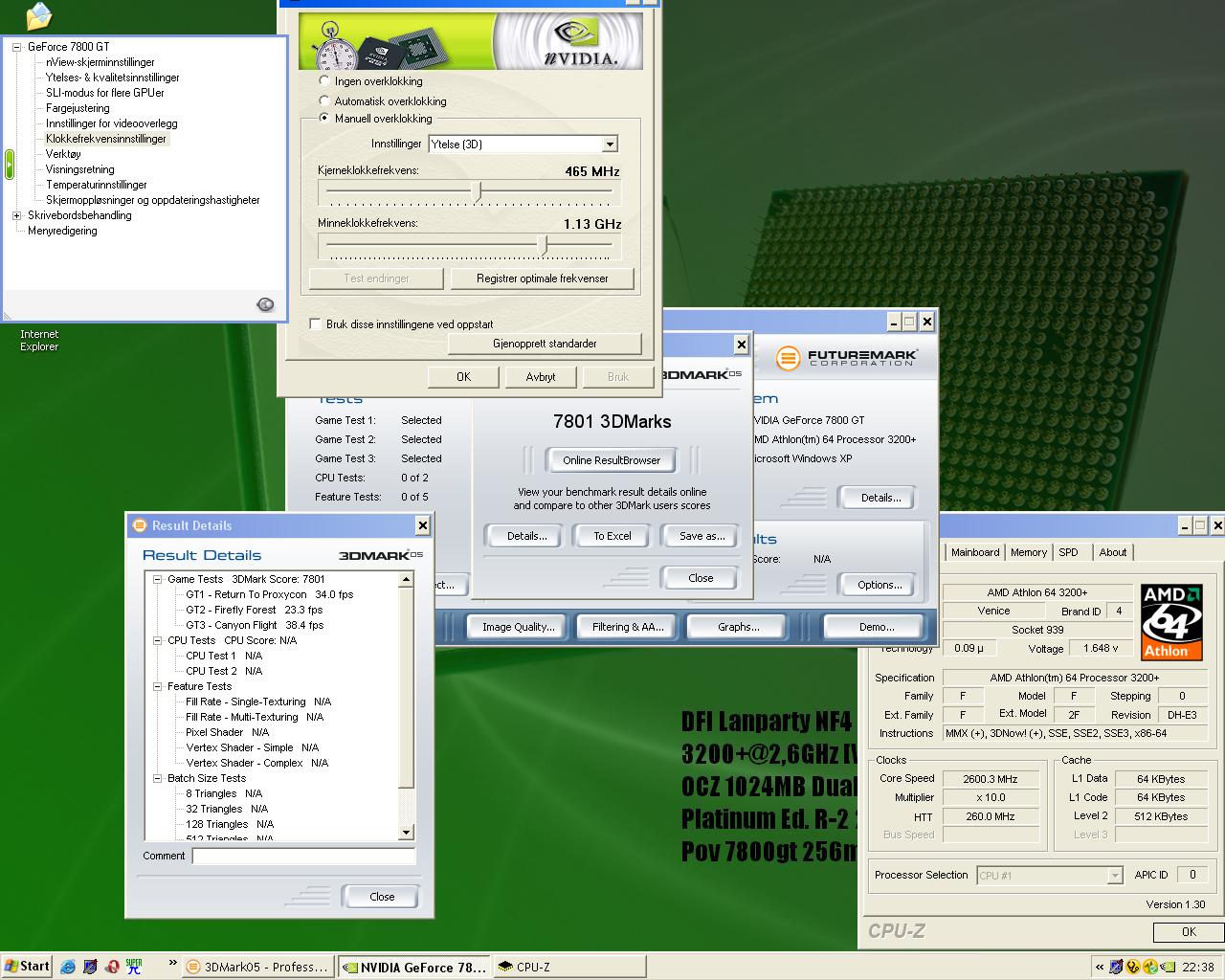Viewport: 1225px width, 980px height.
Task: Click the yellow stethoscope tray icon
Action: pyautogui.click(x=1133, y=968)
